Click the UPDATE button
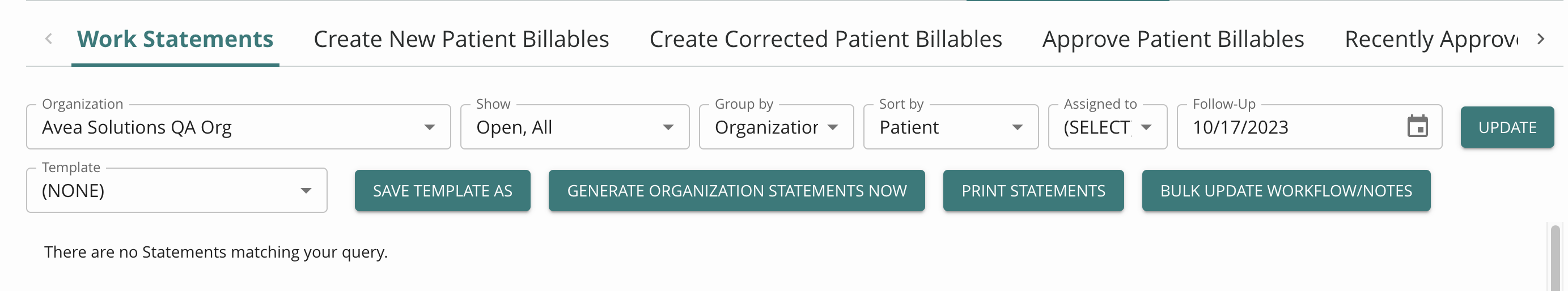The width and height of the screenshot is (1568, 291). point(1507,127)
